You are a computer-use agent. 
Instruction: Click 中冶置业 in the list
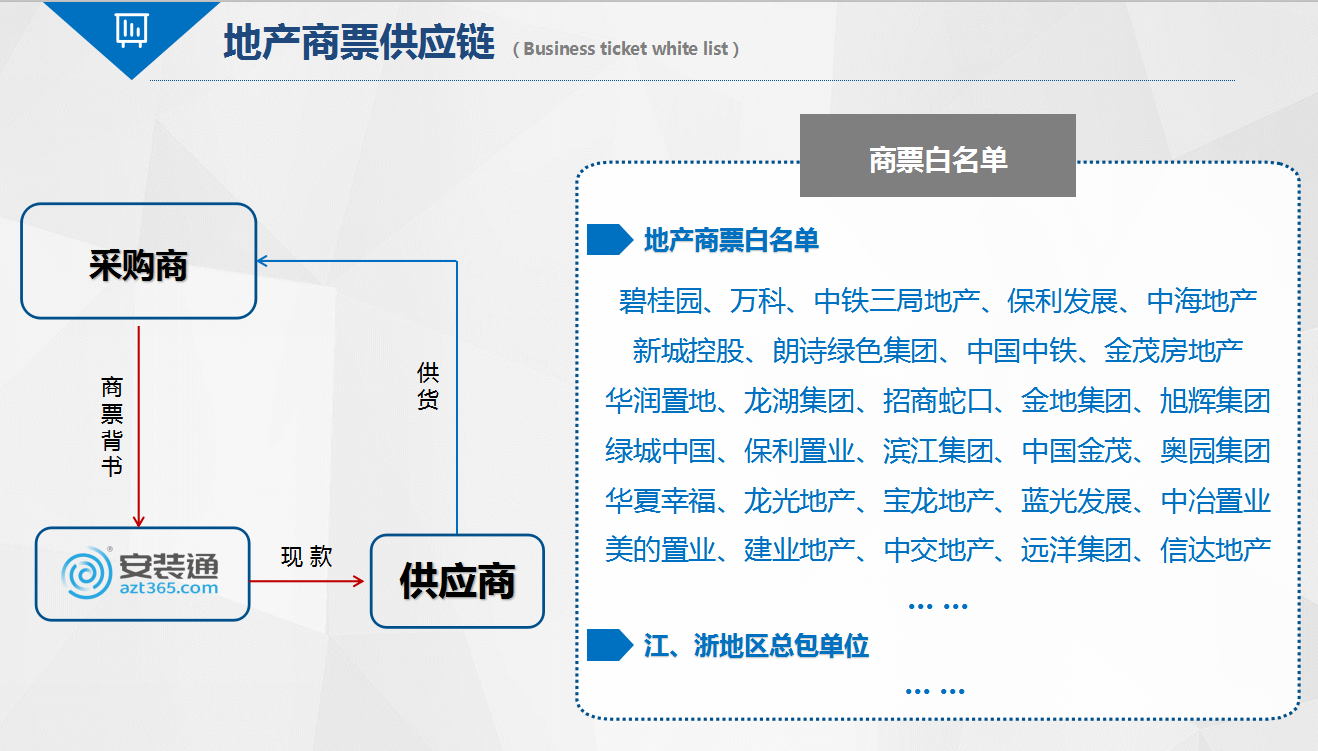(x=1215, y=501)
